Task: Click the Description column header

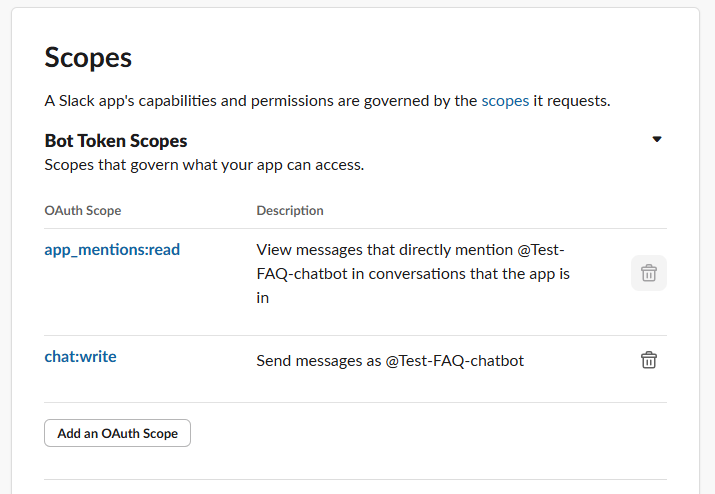Action: point(290,210)
